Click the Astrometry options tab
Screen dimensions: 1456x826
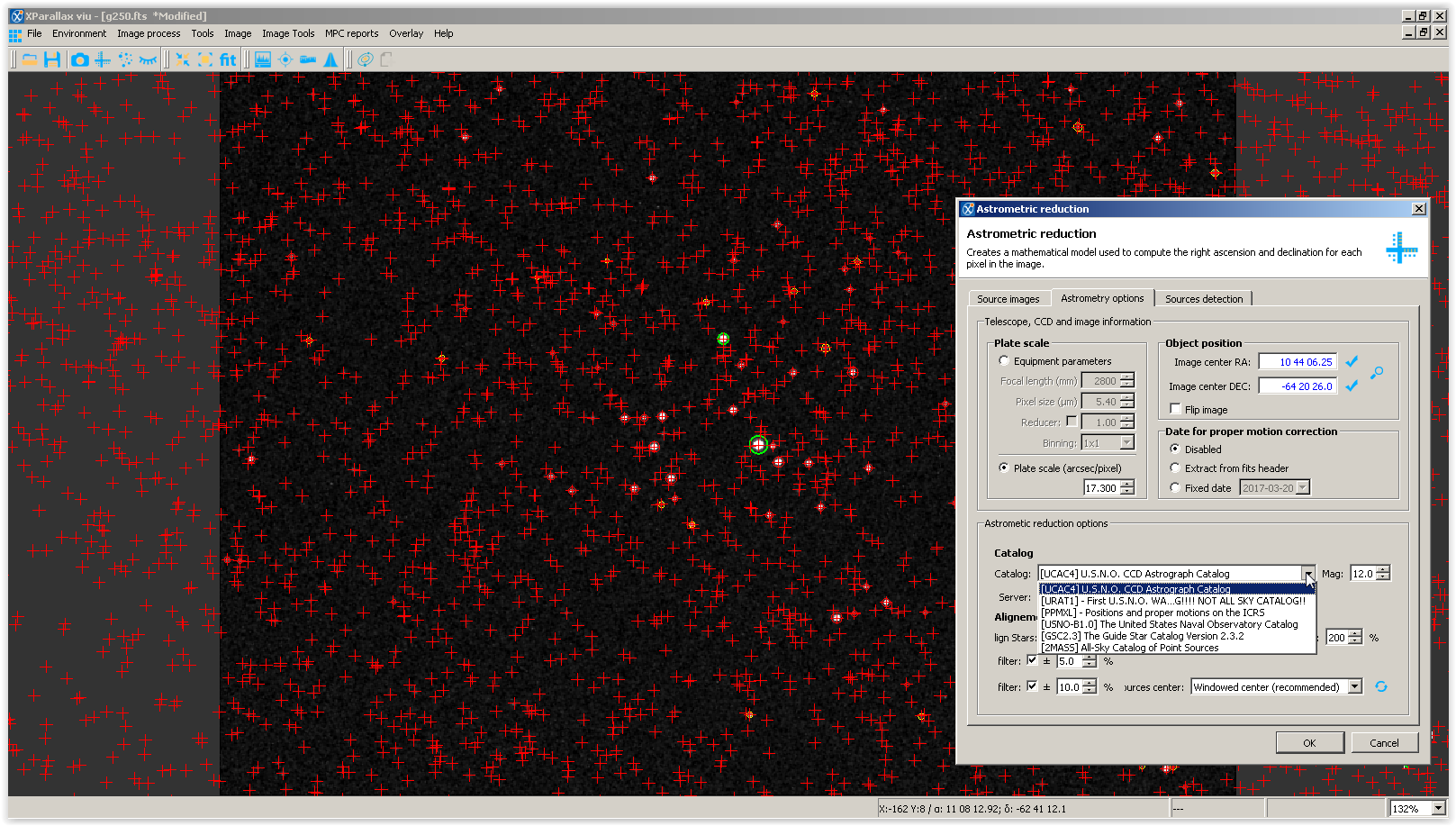[x=1102, y=298]
